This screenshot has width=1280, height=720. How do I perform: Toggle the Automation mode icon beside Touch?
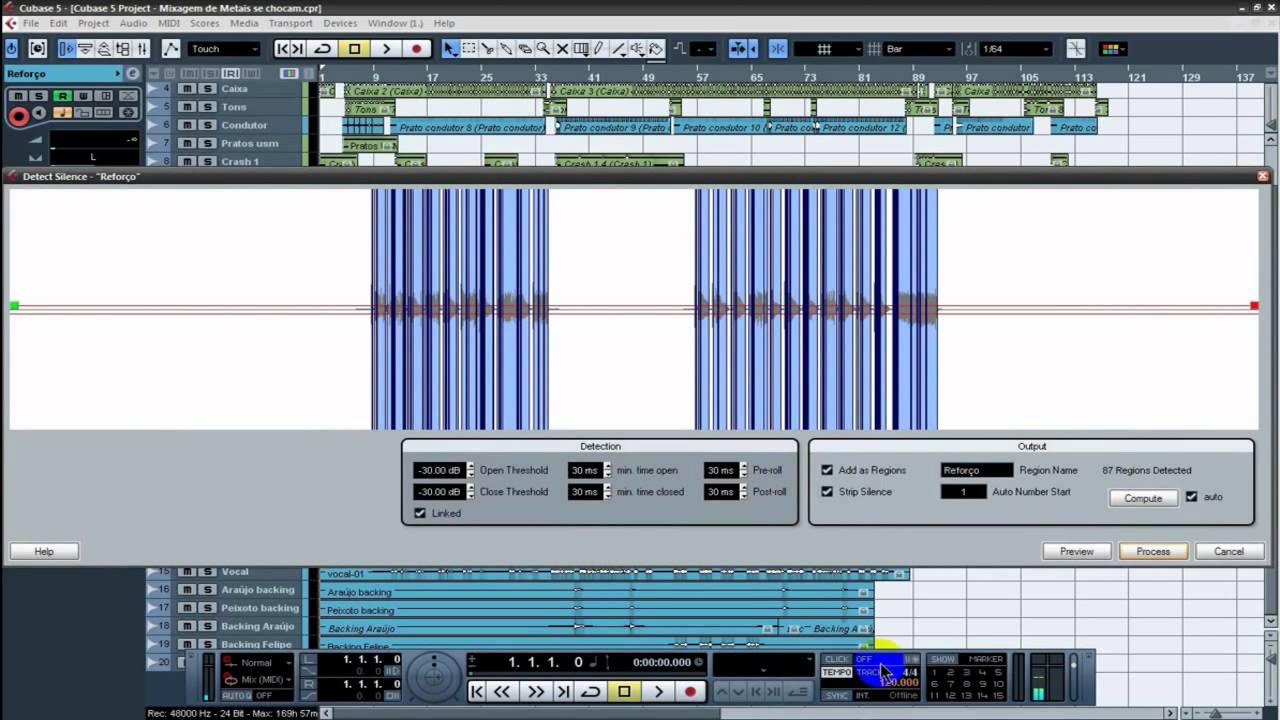coord(171,48)
